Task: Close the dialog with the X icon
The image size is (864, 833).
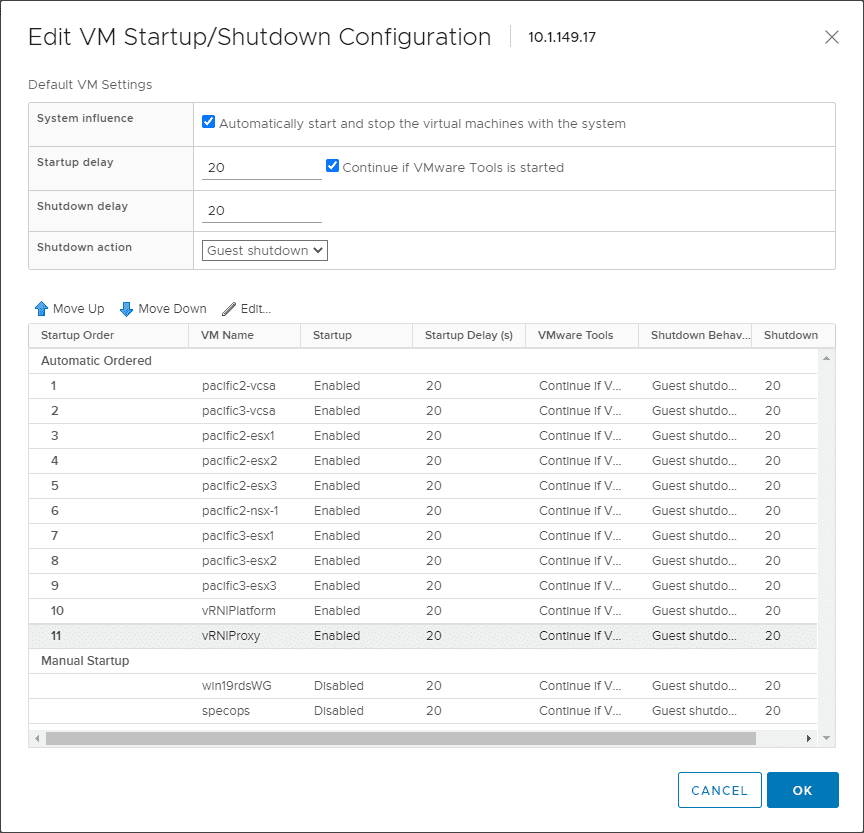Action: (831, 37)
